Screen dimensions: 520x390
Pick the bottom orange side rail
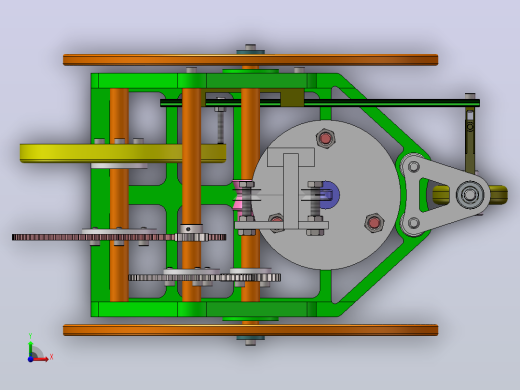click(250, 330)
